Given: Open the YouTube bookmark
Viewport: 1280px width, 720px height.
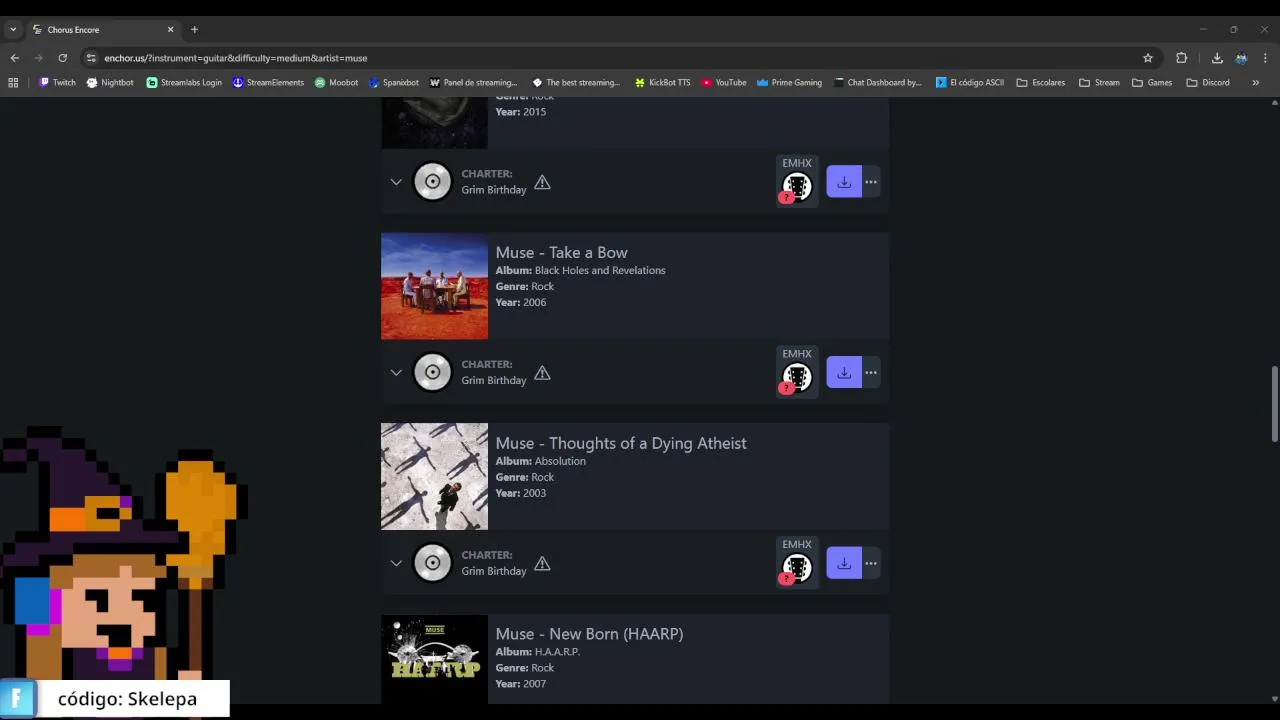Looking at the screenshot, I should tap(724, 83).
